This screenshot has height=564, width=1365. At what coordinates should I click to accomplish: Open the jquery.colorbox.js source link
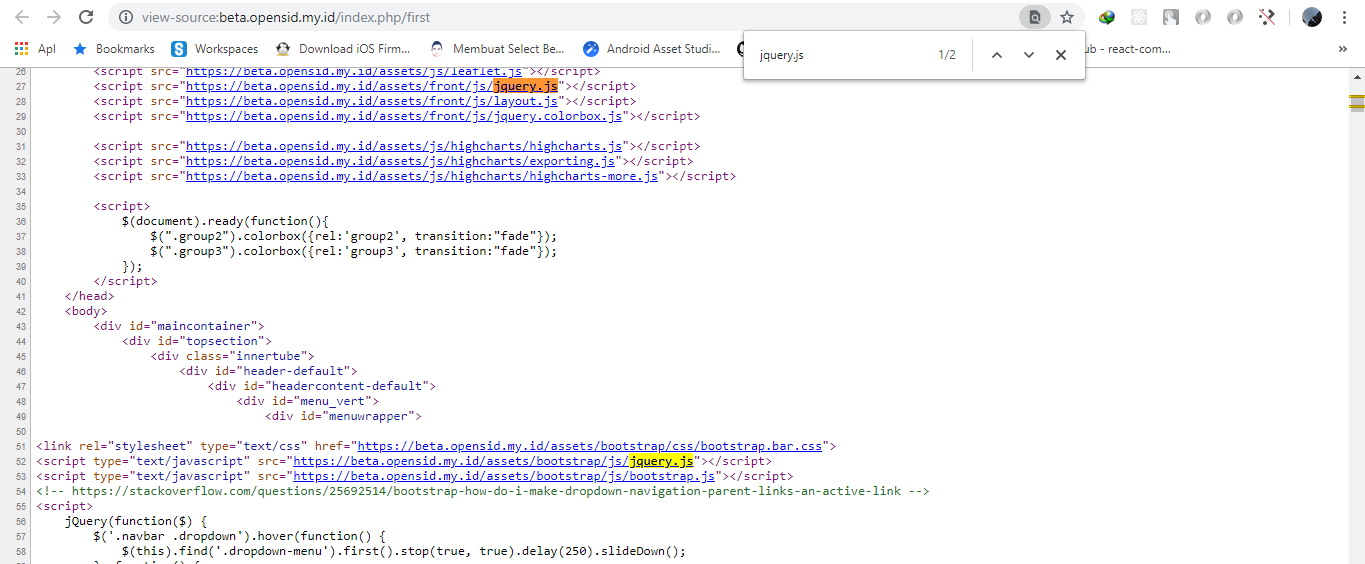coord(404,116)
